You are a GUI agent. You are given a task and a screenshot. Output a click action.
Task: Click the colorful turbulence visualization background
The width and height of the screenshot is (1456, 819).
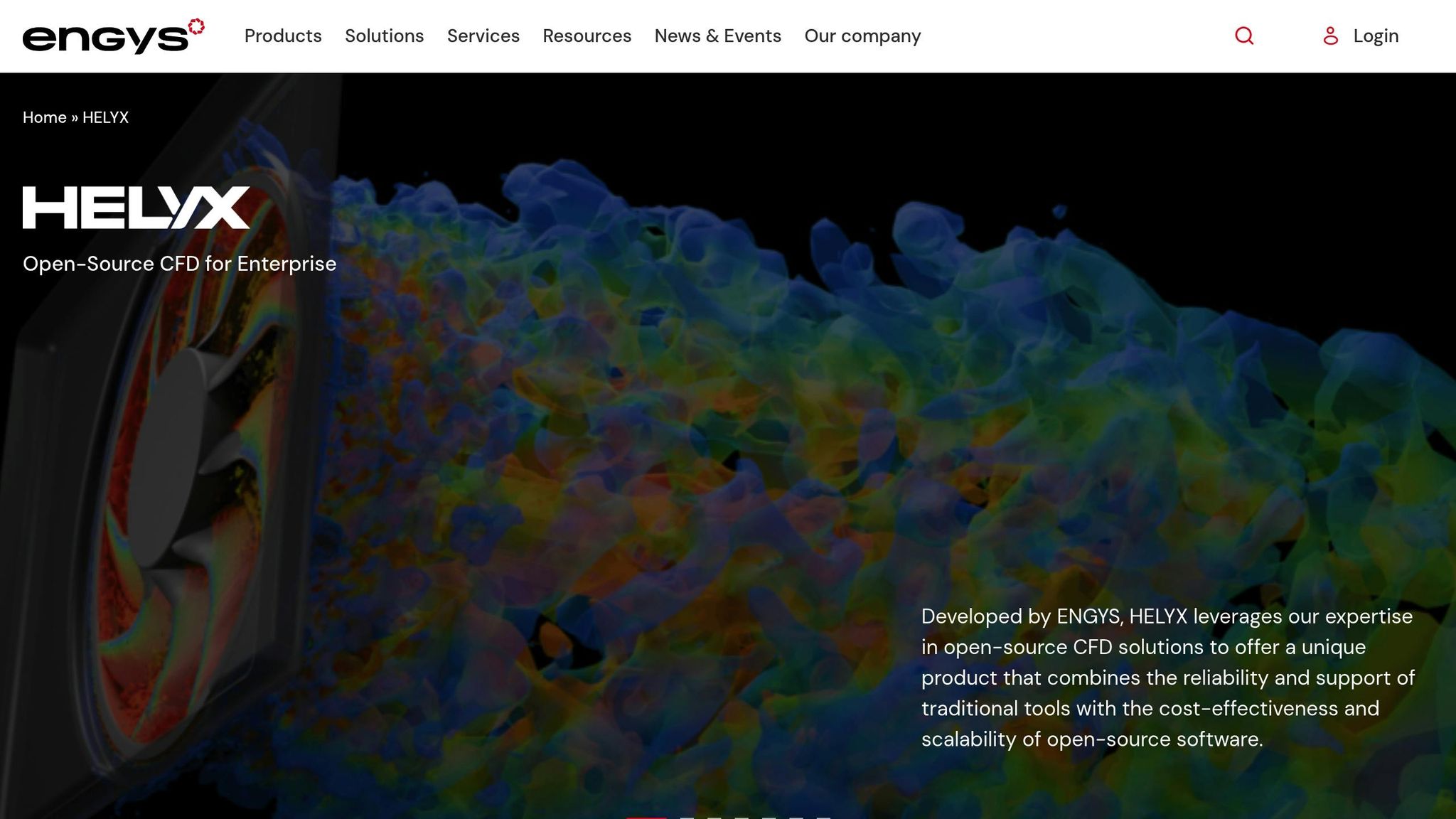coord(711,355)
